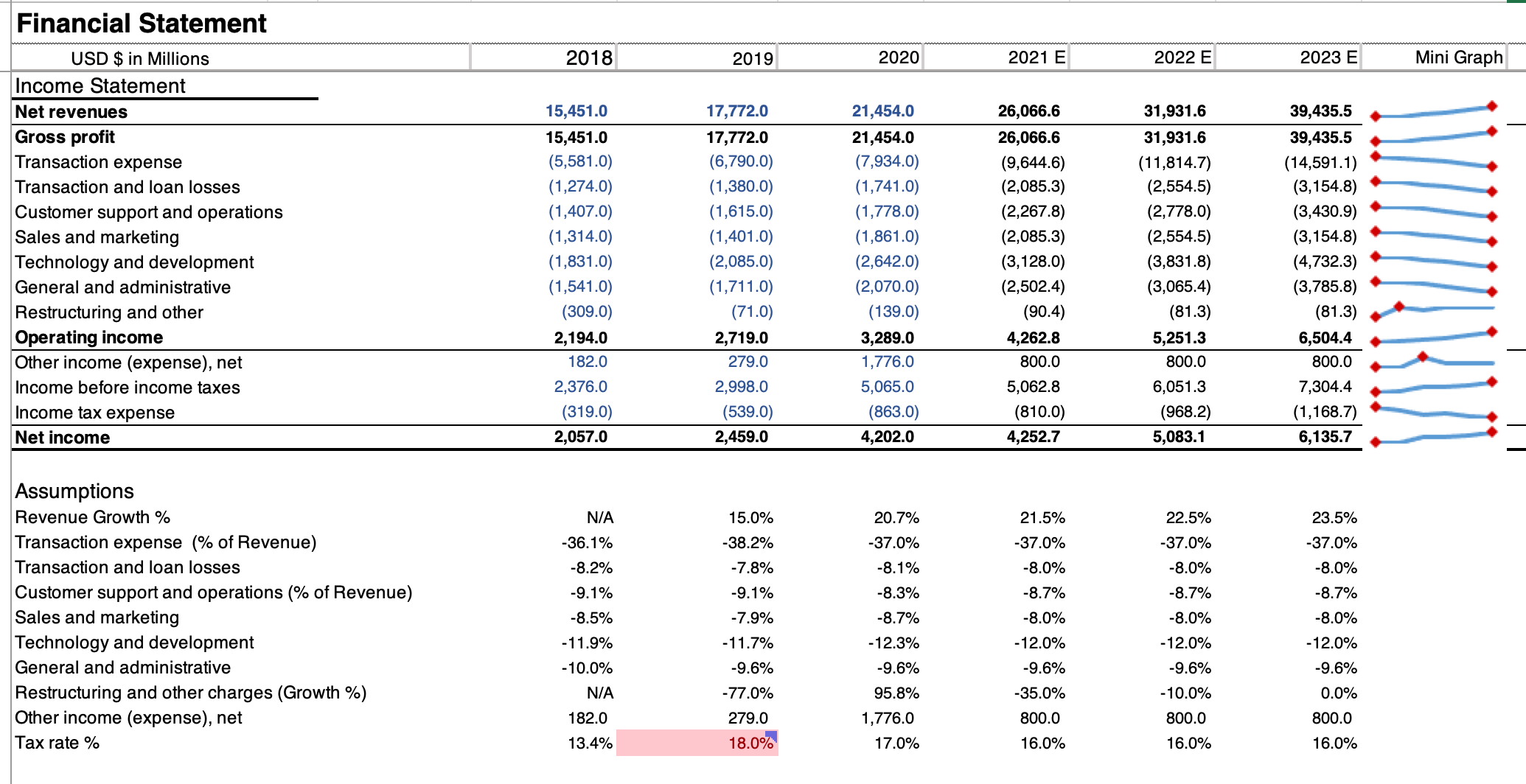
Task: Click the Income tax expense sparkline graph
Action: pyautogui.click(x=1434, y=412)
